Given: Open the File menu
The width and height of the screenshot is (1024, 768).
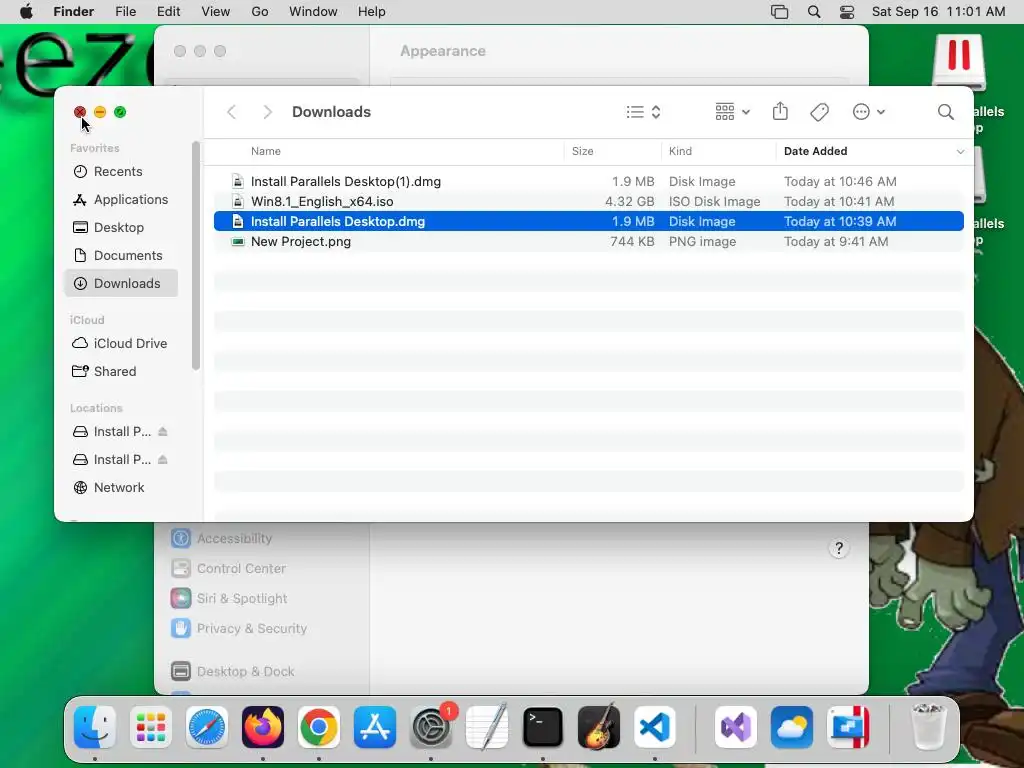Looking at the screenshot, I should point(125,12).
